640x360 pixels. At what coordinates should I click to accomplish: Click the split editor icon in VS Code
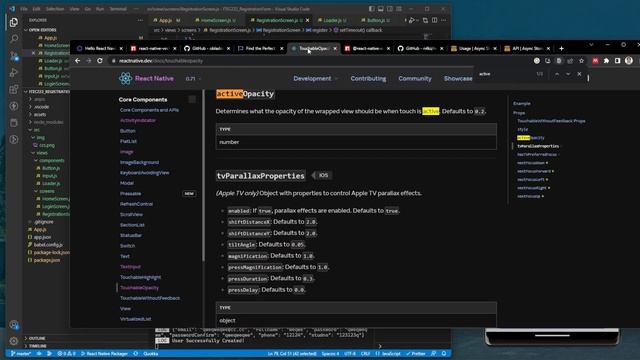tap(434, 20)
